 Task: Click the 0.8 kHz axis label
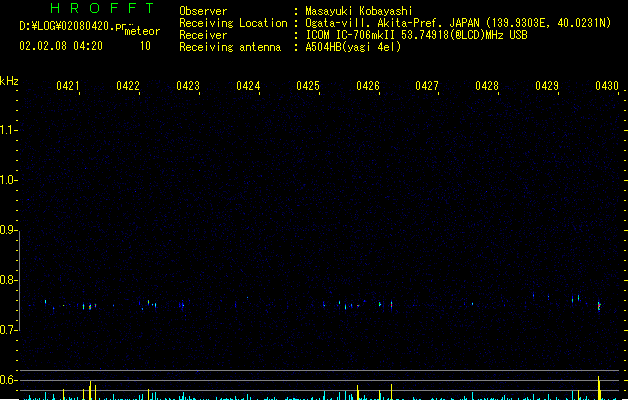pos(7,280)
